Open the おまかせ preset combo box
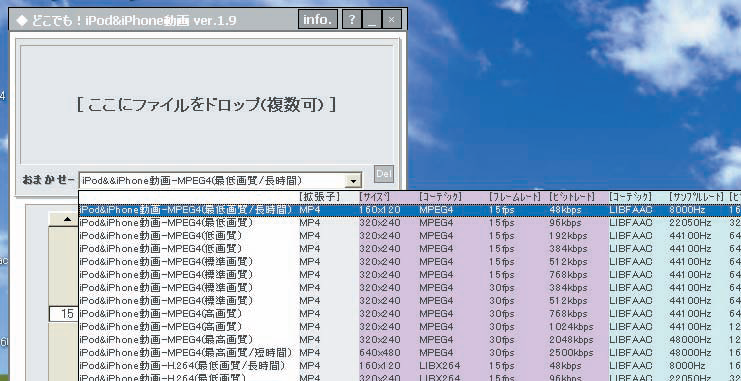The height and width of the screenshot is (381, 741). [220, 180]
